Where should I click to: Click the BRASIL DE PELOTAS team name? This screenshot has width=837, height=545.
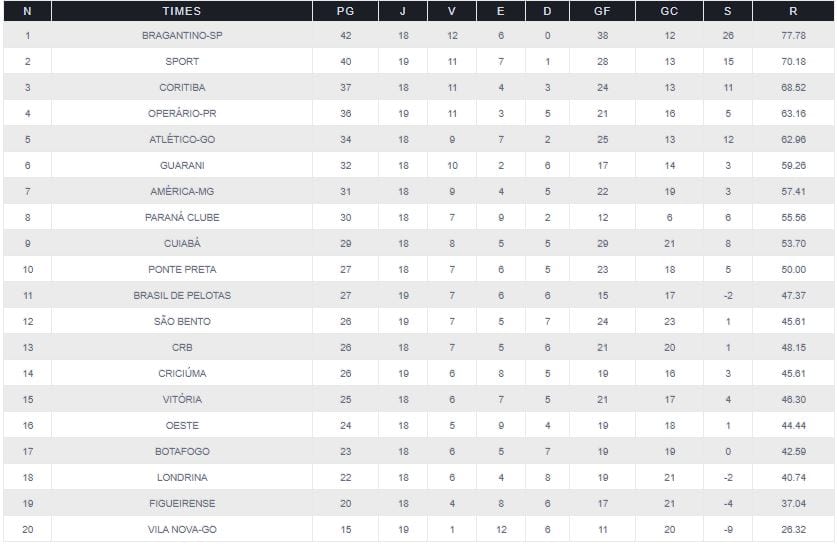pos(181,295)
